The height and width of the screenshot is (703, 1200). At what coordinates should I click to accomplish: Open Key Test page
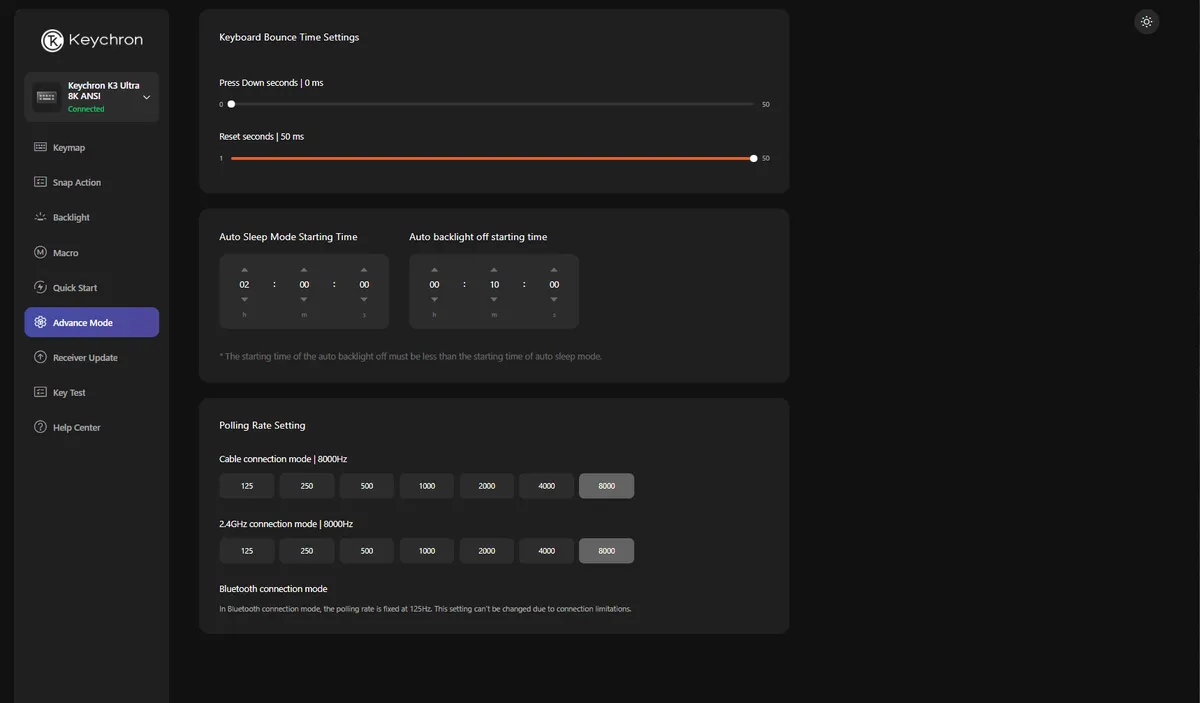[91, 392]
